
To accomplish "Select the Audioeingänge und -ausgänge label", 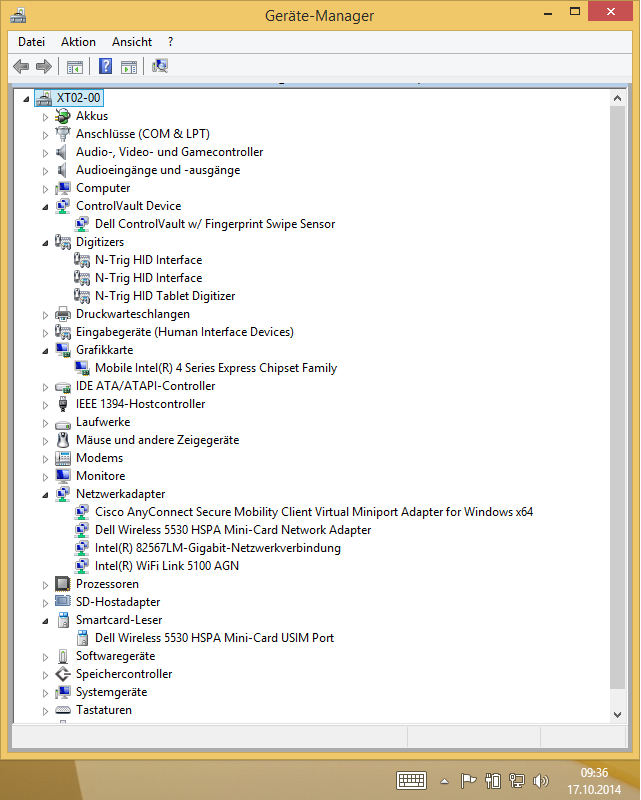I will [158, 170].
